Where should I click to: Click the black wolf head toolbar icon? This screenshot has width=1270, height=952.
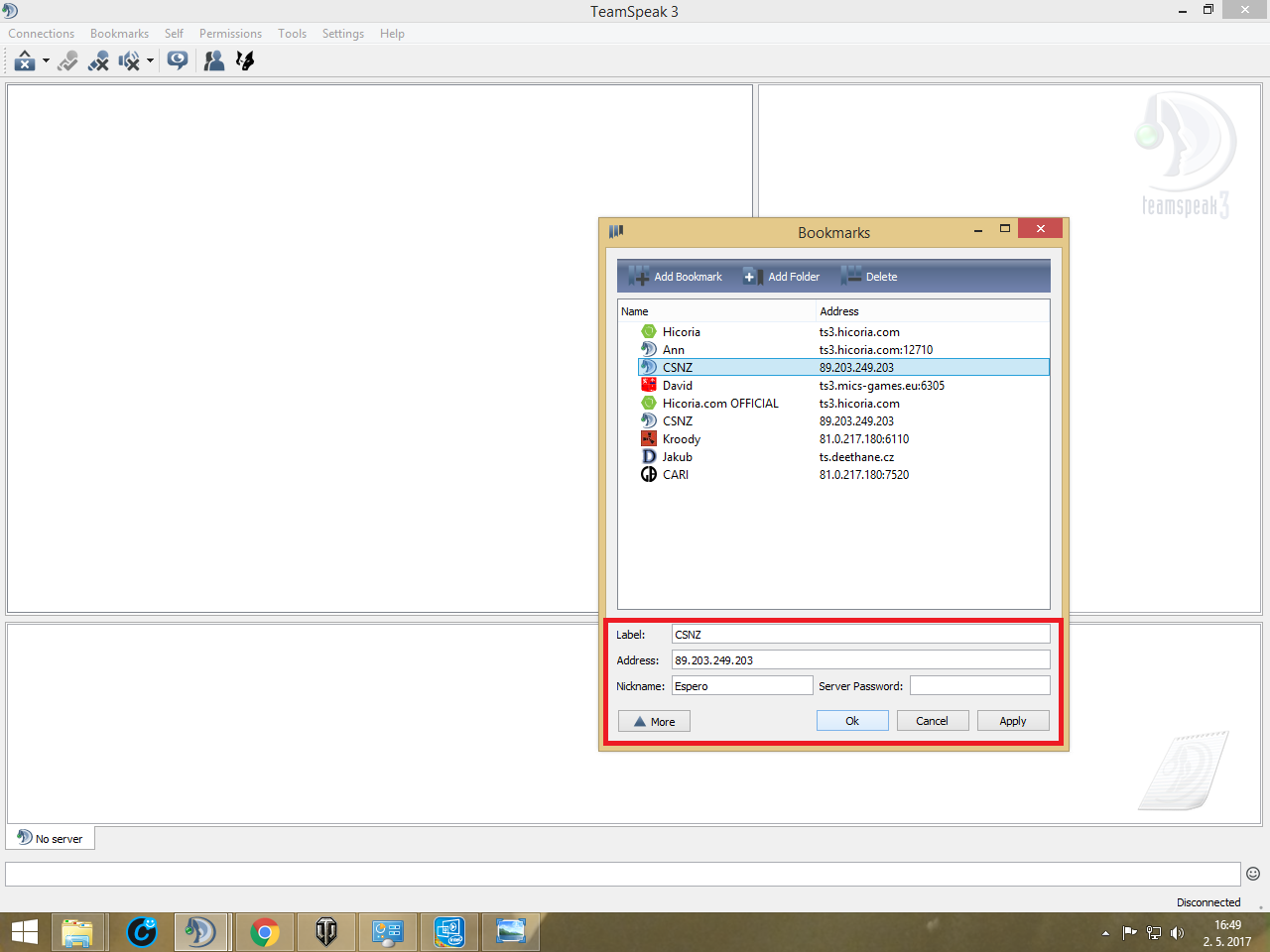pos(245,61)
